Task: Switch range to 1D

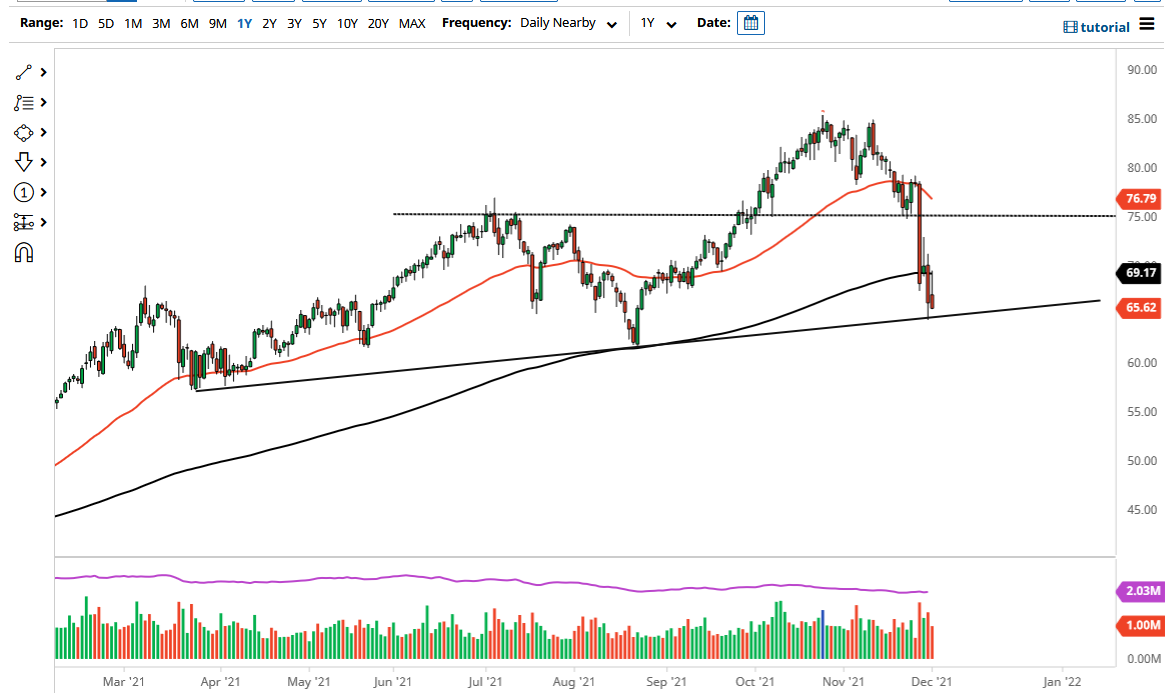Action: click(x=78, y=23)
